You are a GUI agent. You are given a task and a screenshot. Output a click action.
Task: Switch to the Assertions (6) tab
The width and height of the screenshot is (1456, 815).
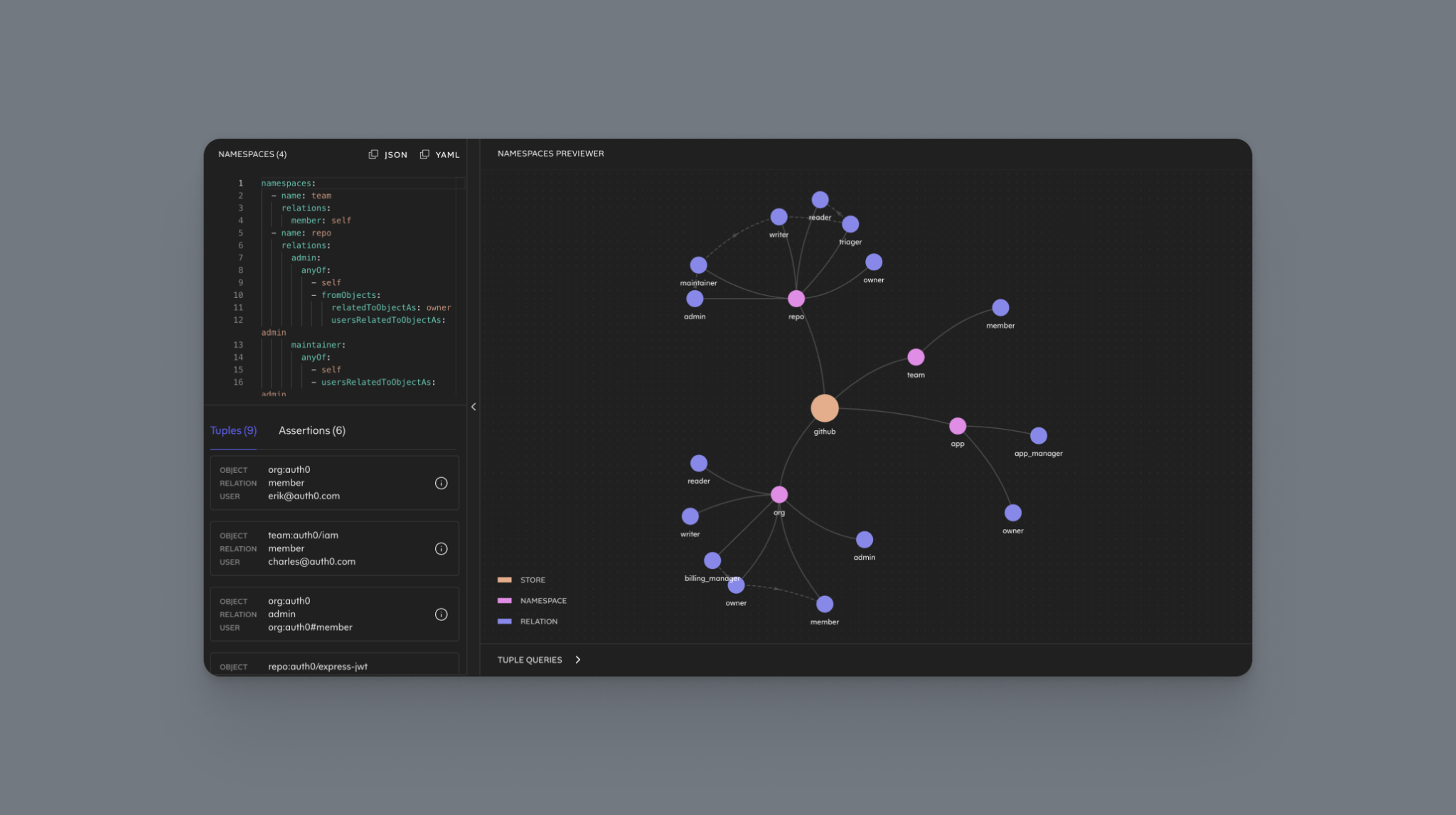click(311, 430)
